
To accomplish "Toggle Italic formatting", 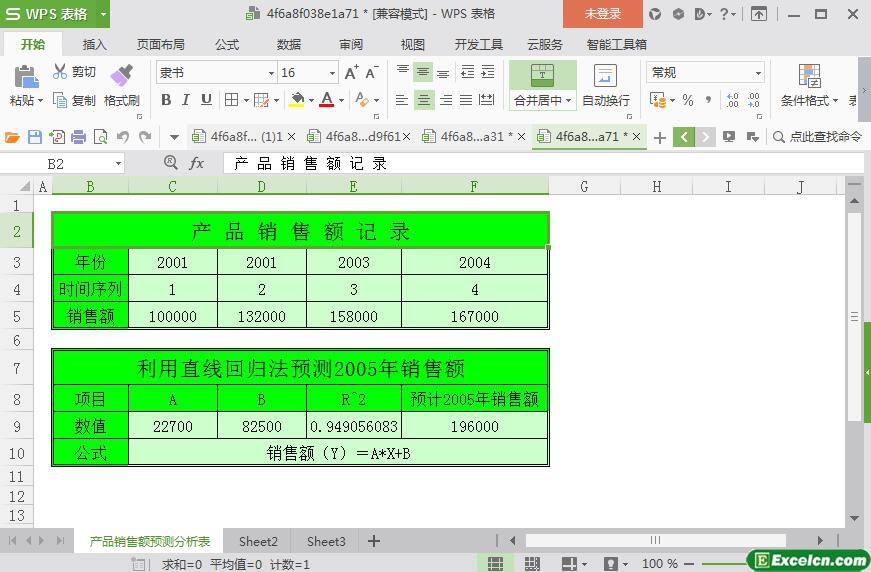I will [186, 100].
